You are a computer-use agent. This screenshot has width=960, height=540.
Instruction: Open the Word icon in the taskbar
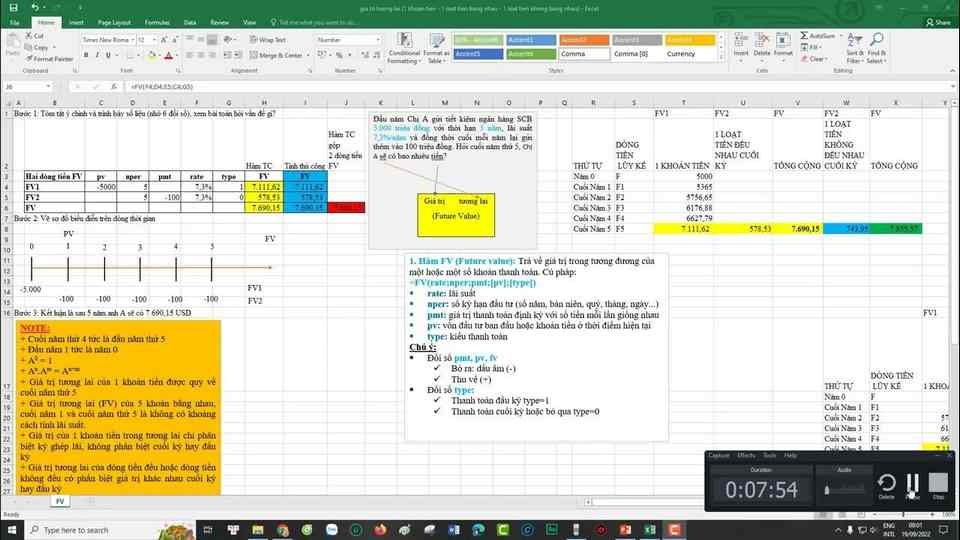coord(454,530)
